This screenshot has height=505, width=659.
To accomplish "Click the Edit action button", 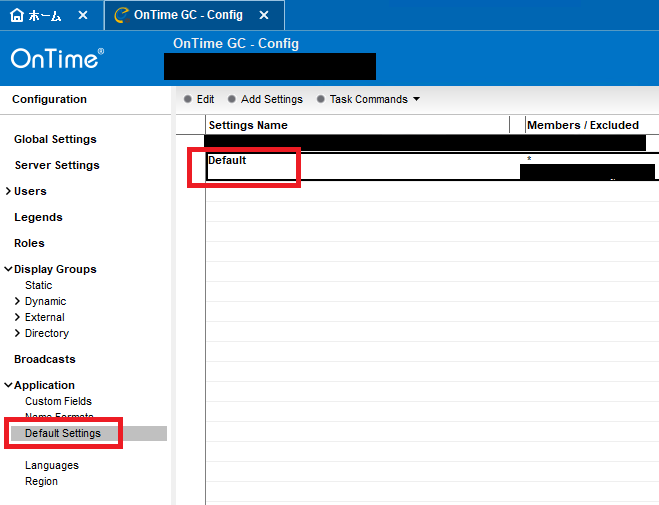I will point(205,99).
